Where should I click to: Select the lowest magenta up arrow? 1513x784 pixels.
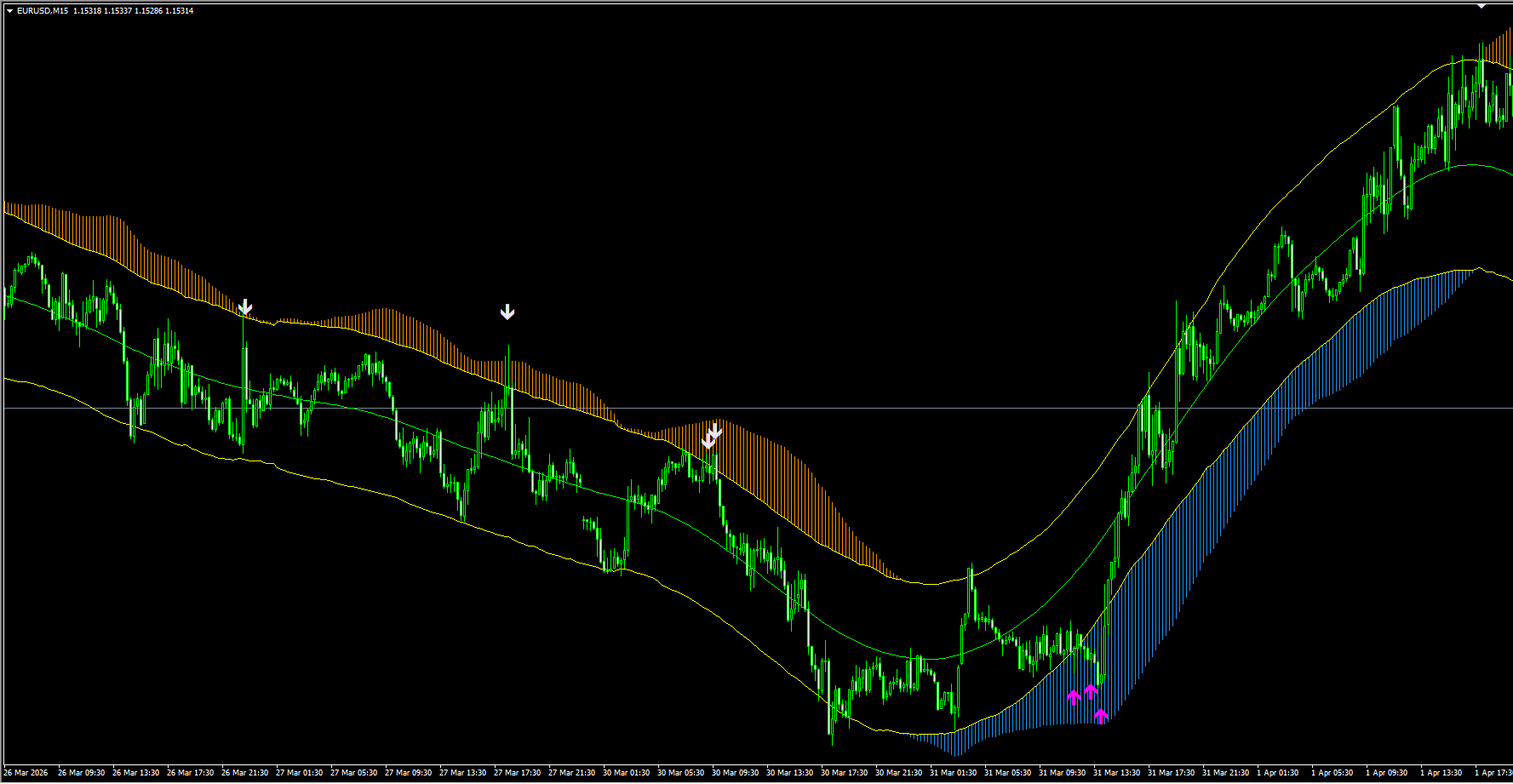coord(1101,716)
